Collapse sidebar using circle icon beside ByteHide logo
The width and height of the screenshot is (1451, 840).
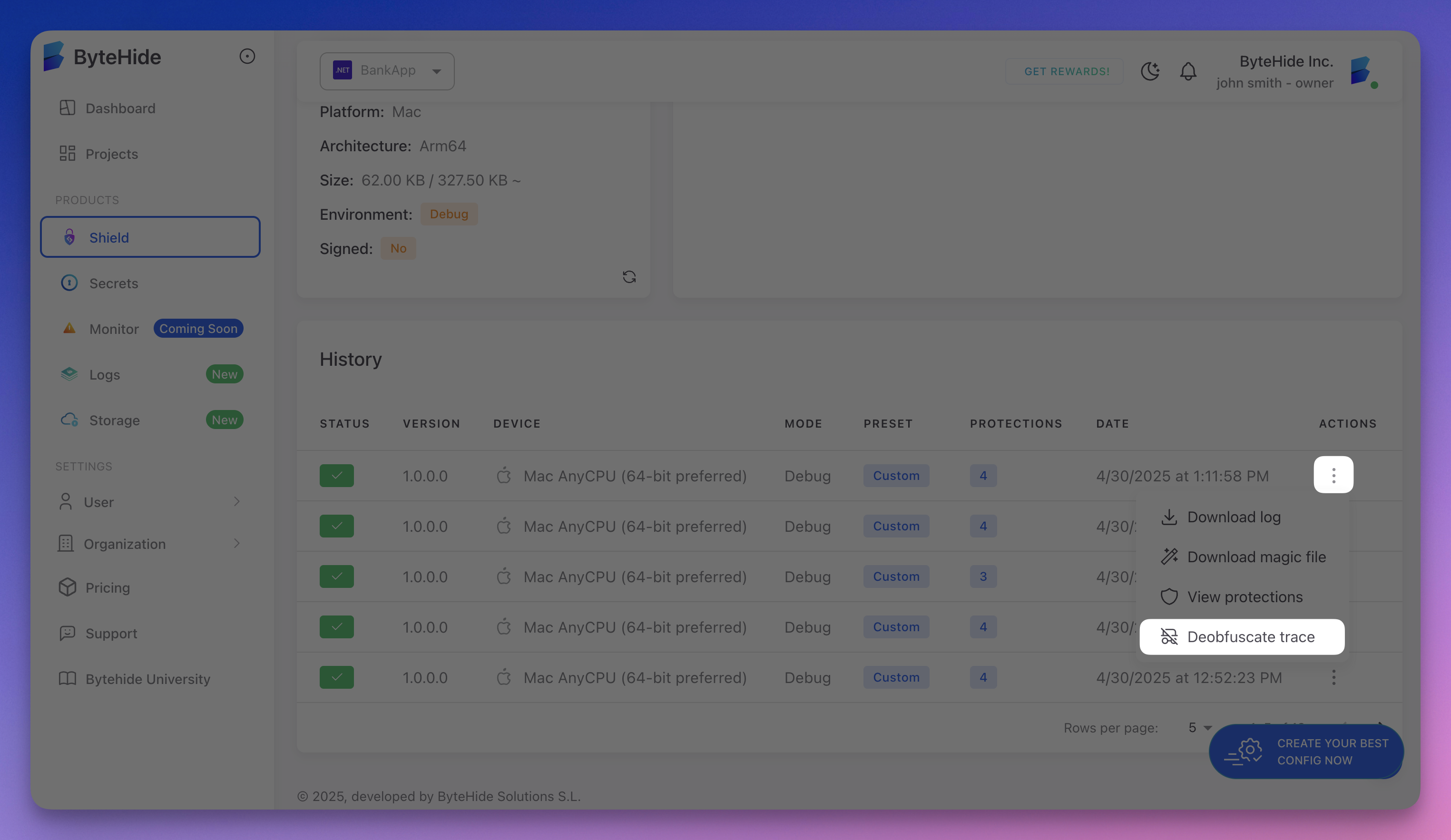[247, 57]
